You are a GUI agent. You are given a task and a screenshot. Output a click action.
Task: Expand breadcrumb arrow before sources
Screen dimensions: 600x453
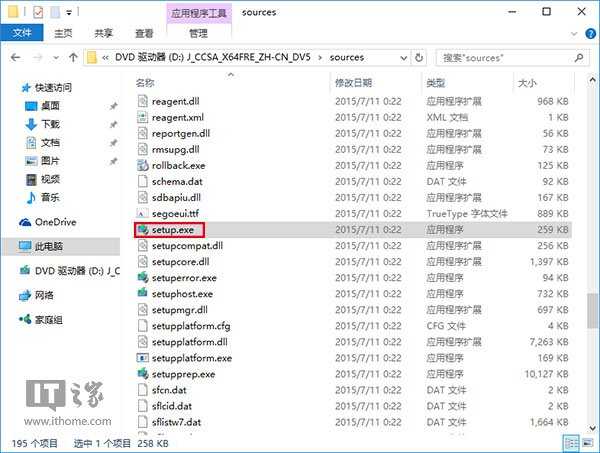(320, 58)
